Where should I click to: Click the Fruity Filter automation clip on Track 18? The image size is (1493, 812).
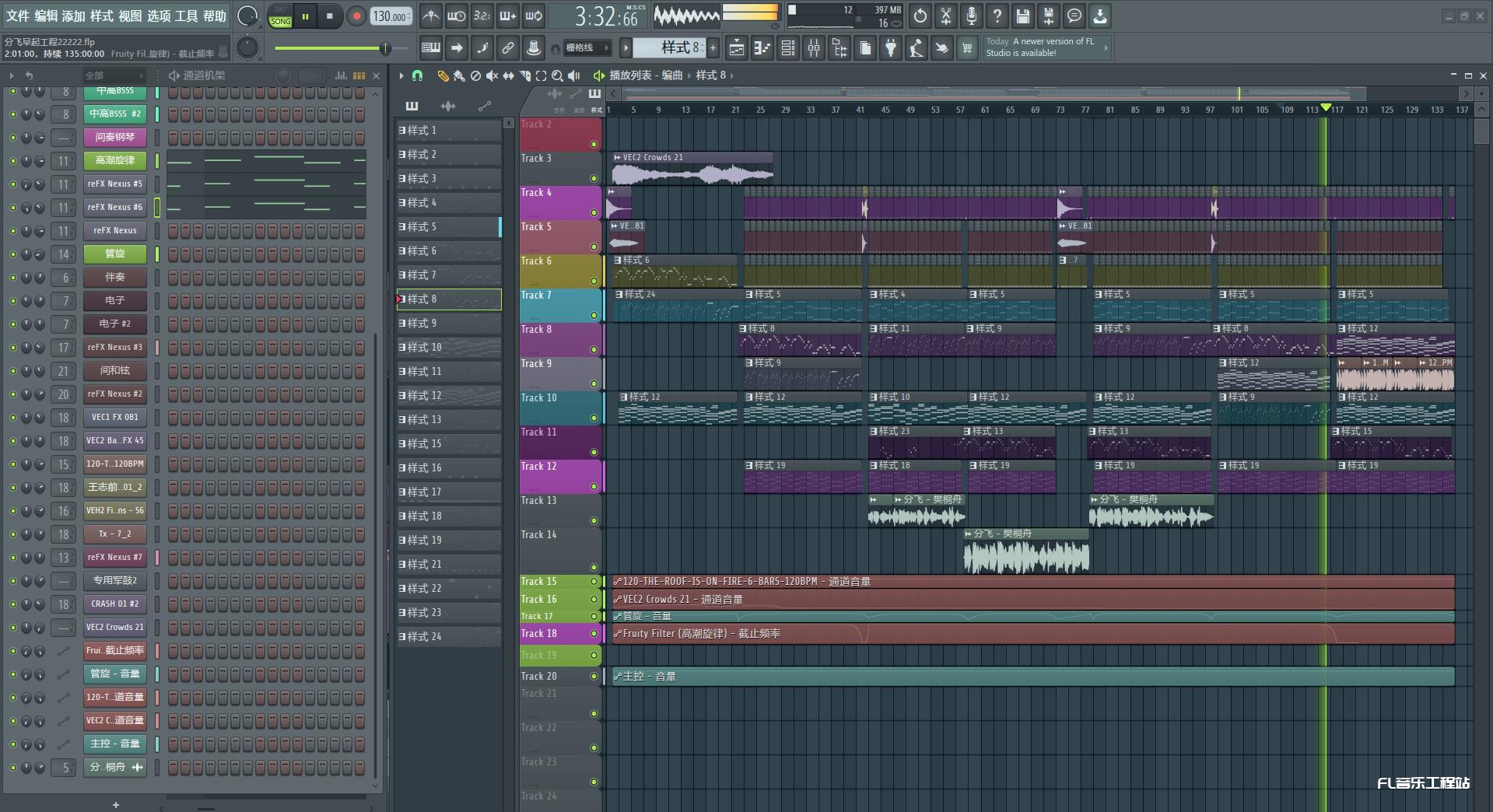click(1033, 634)
